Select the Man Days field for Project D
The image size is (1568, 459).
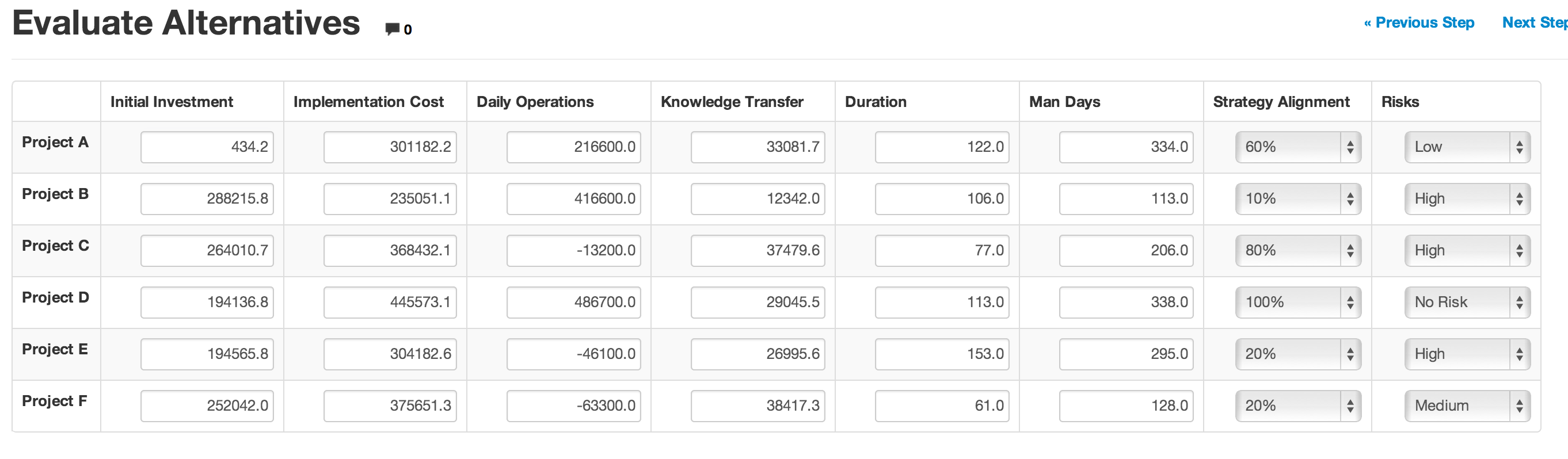[x=1125, y=301]
